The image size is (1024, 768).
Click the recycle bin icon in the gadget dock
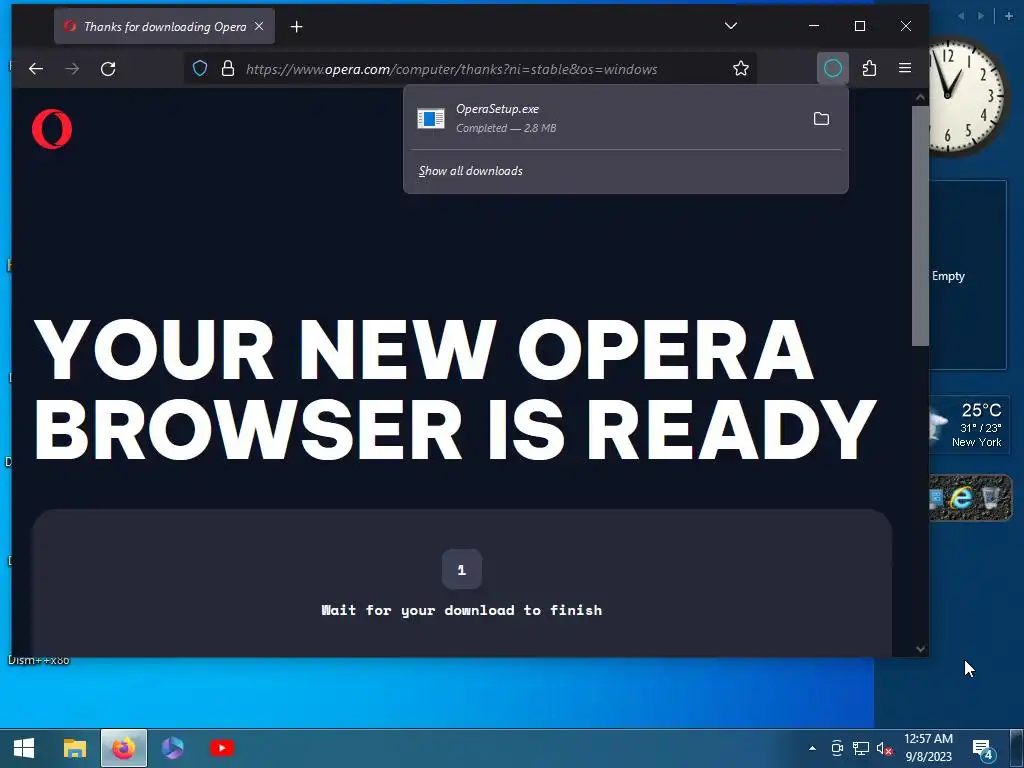tap(990, 498)
